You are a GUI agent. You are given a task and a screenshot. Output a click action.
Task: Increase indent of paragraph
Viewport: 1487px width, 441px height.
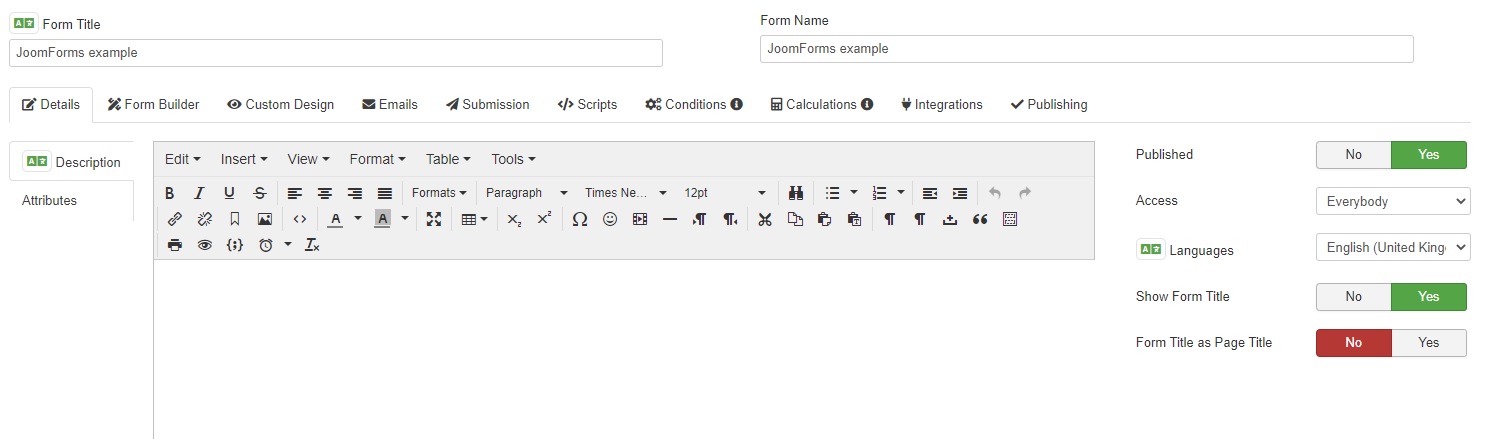(x=960, y=193)
